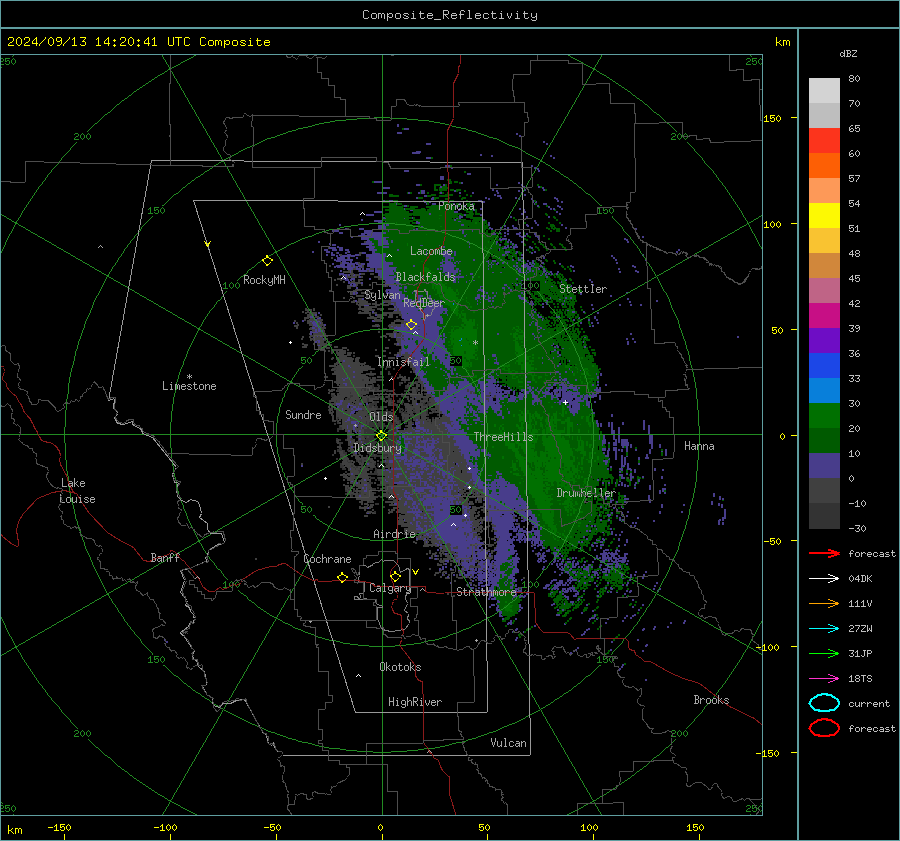Click the Lacombe town label
The image size is (900, 841).
[x=431, y=251]
